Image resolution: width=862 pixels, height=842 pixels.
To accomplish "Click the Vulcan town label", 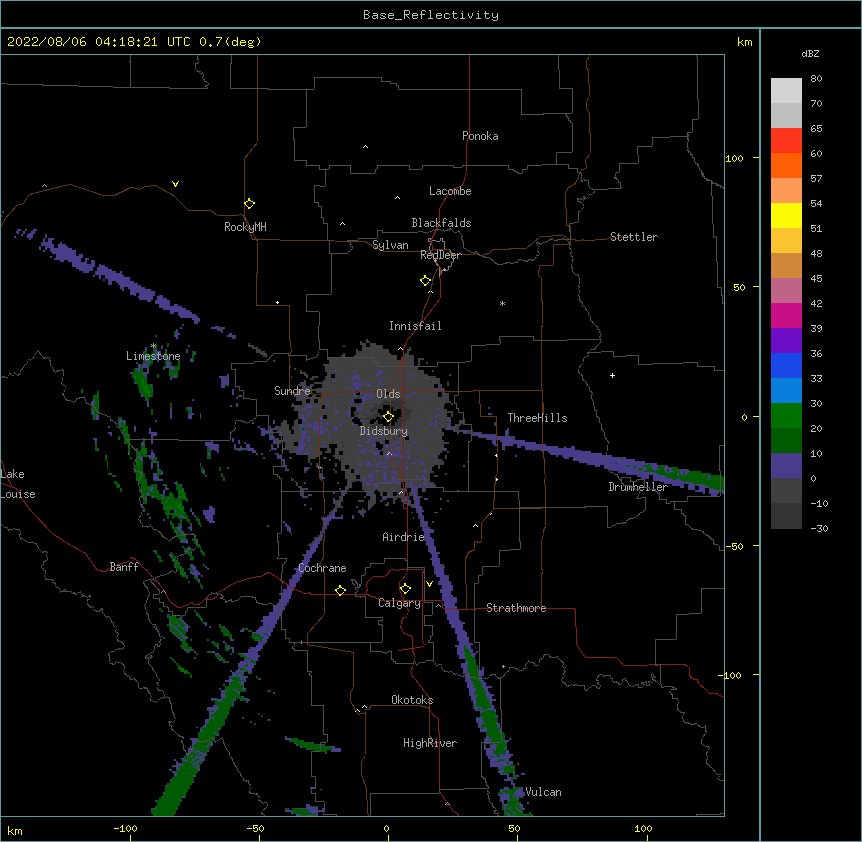I will tap(543, 792).
